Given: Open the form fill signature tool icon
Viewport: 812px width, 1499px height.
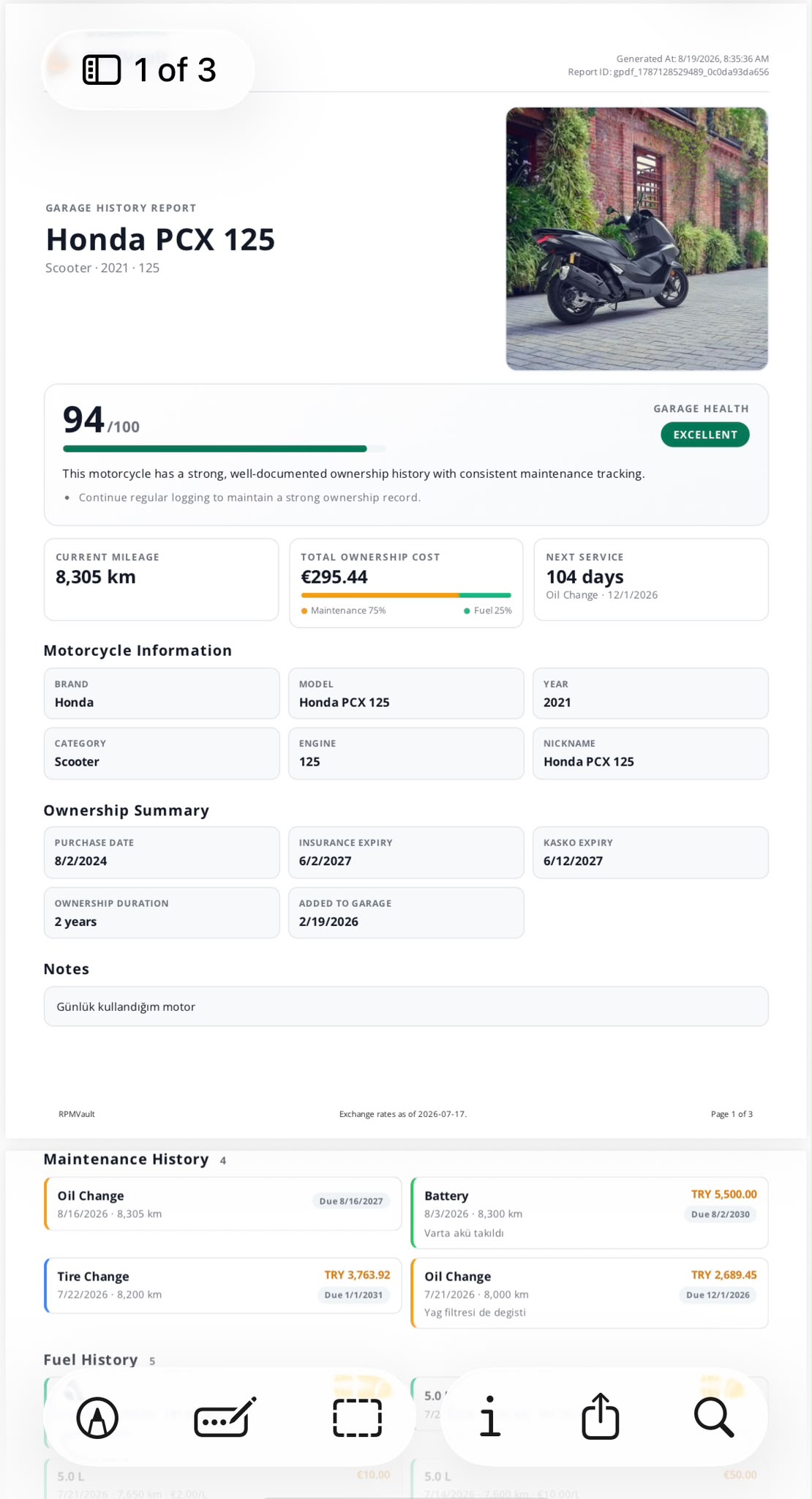Looking at the screenshot, I should click(x=225, y=1417).
